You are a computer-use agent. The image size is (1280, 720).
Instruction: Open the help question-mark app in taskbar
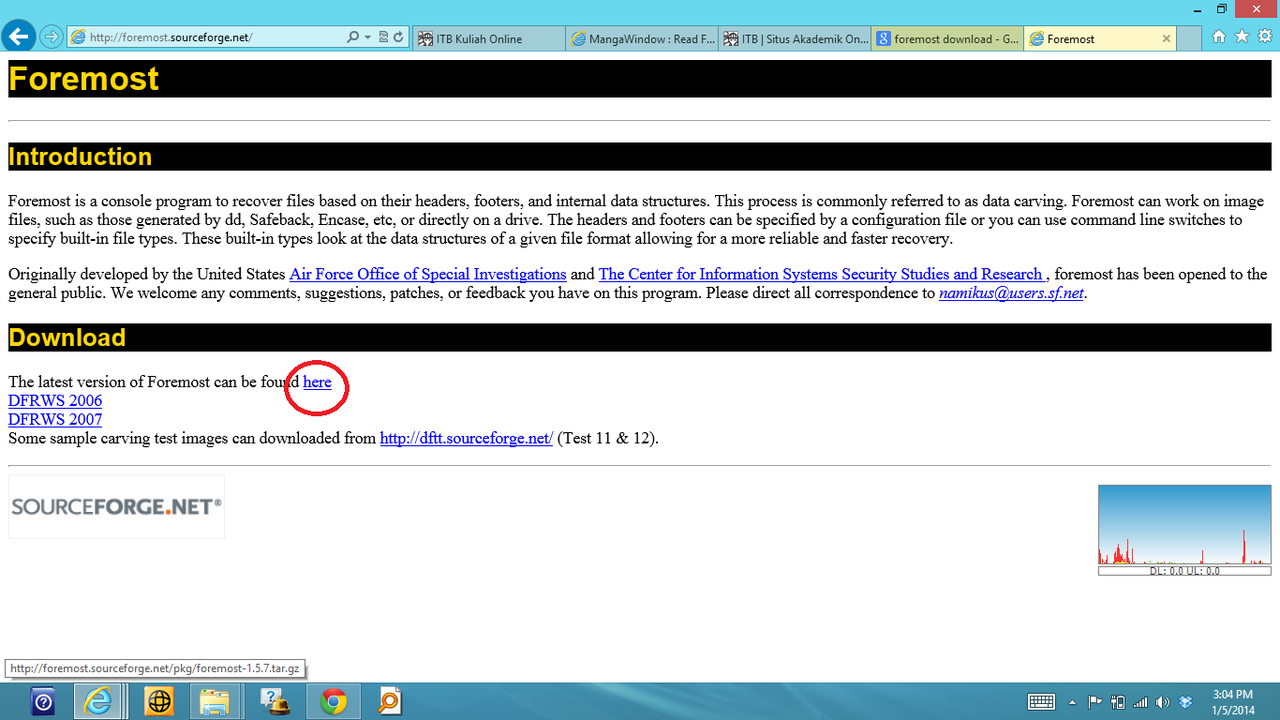[x=43, y=701]
